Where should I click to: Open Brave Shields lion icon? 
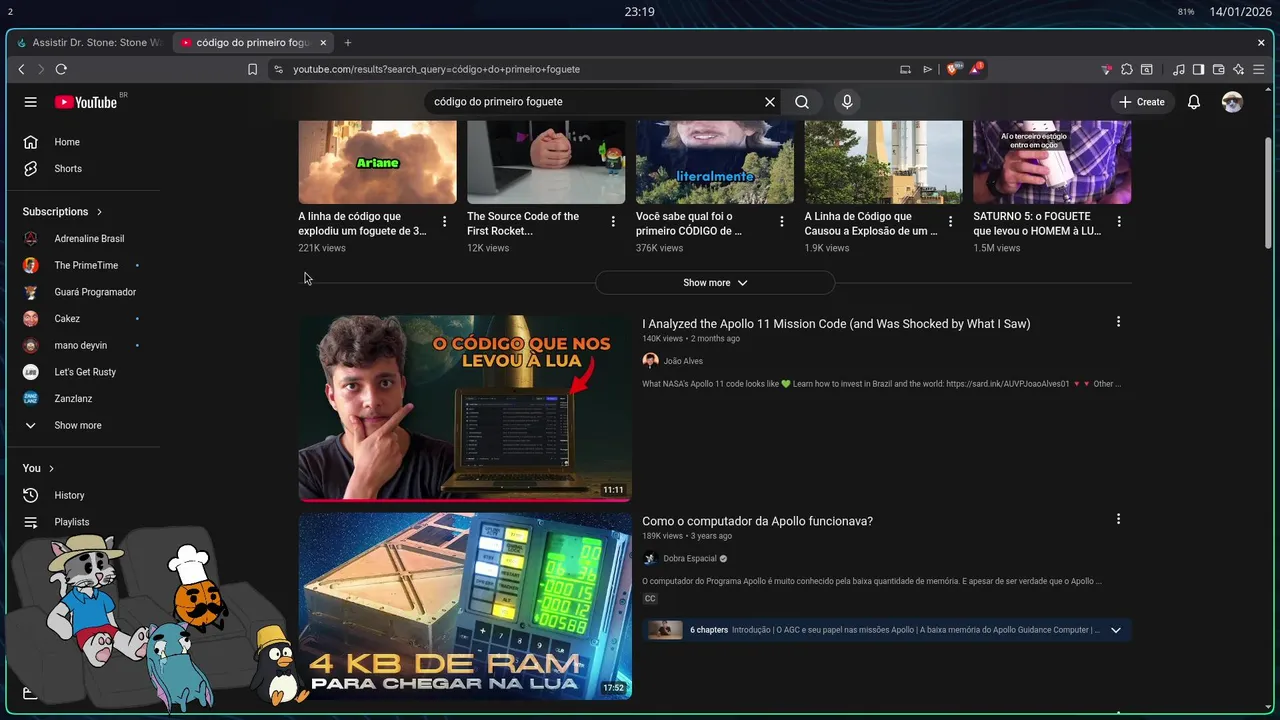[952, 69]
